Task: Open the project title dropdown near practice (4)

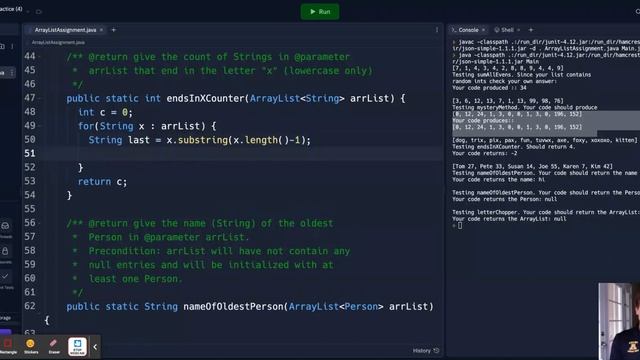Action: click(29, 11)
